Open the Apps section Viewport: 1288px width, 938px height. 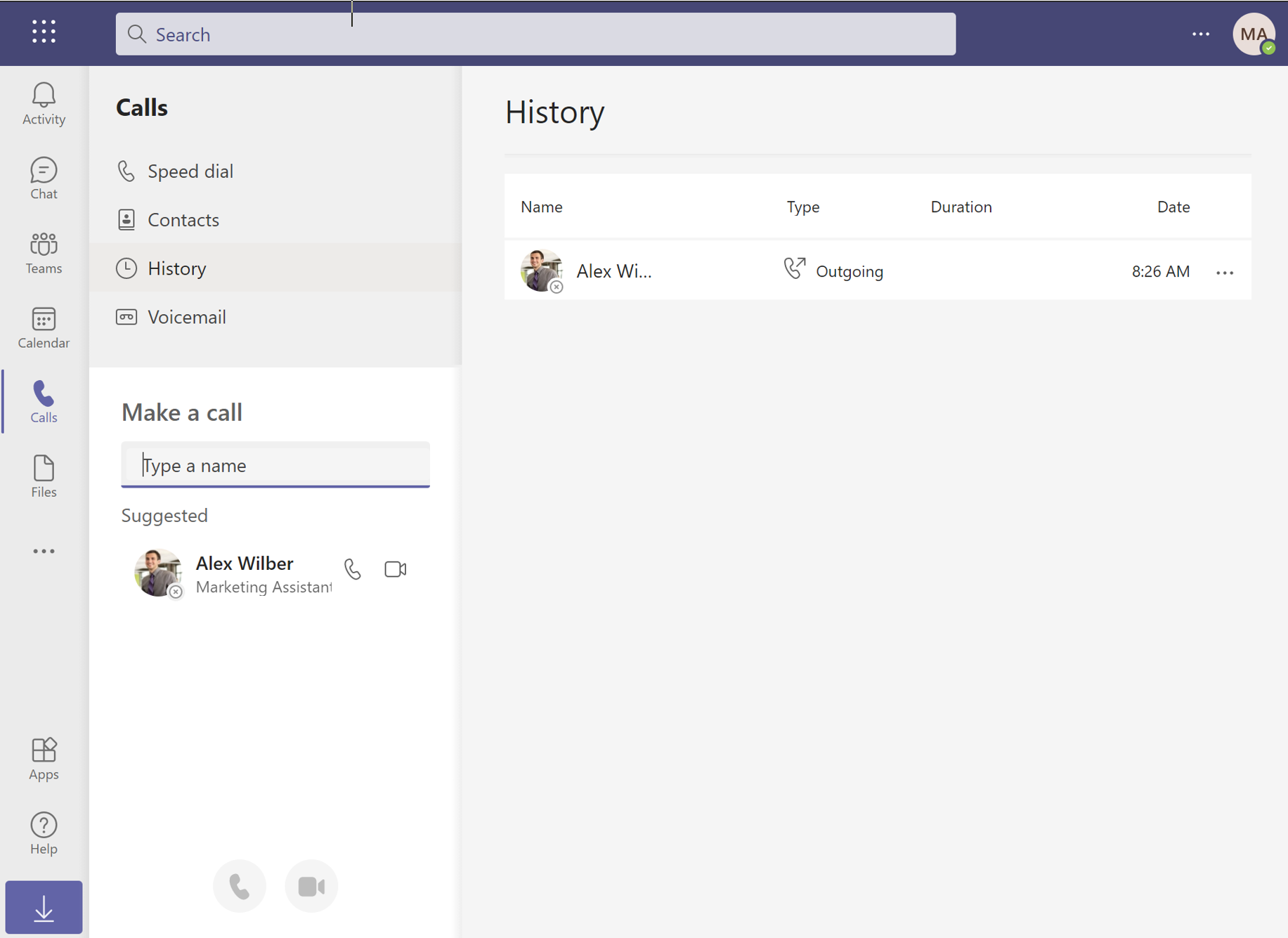pos(43,759)
